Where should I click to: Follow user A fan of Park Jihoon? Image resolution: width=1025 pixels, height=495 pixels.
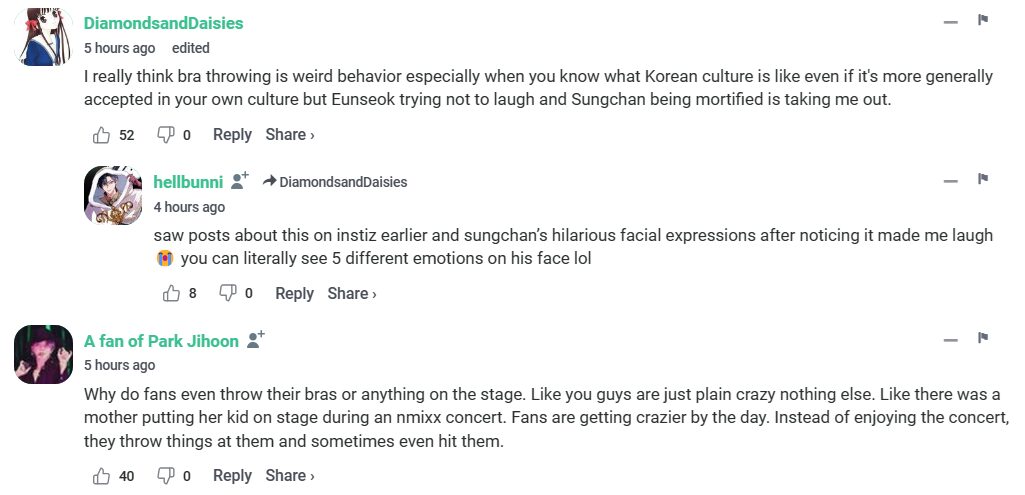coord(256,340)
